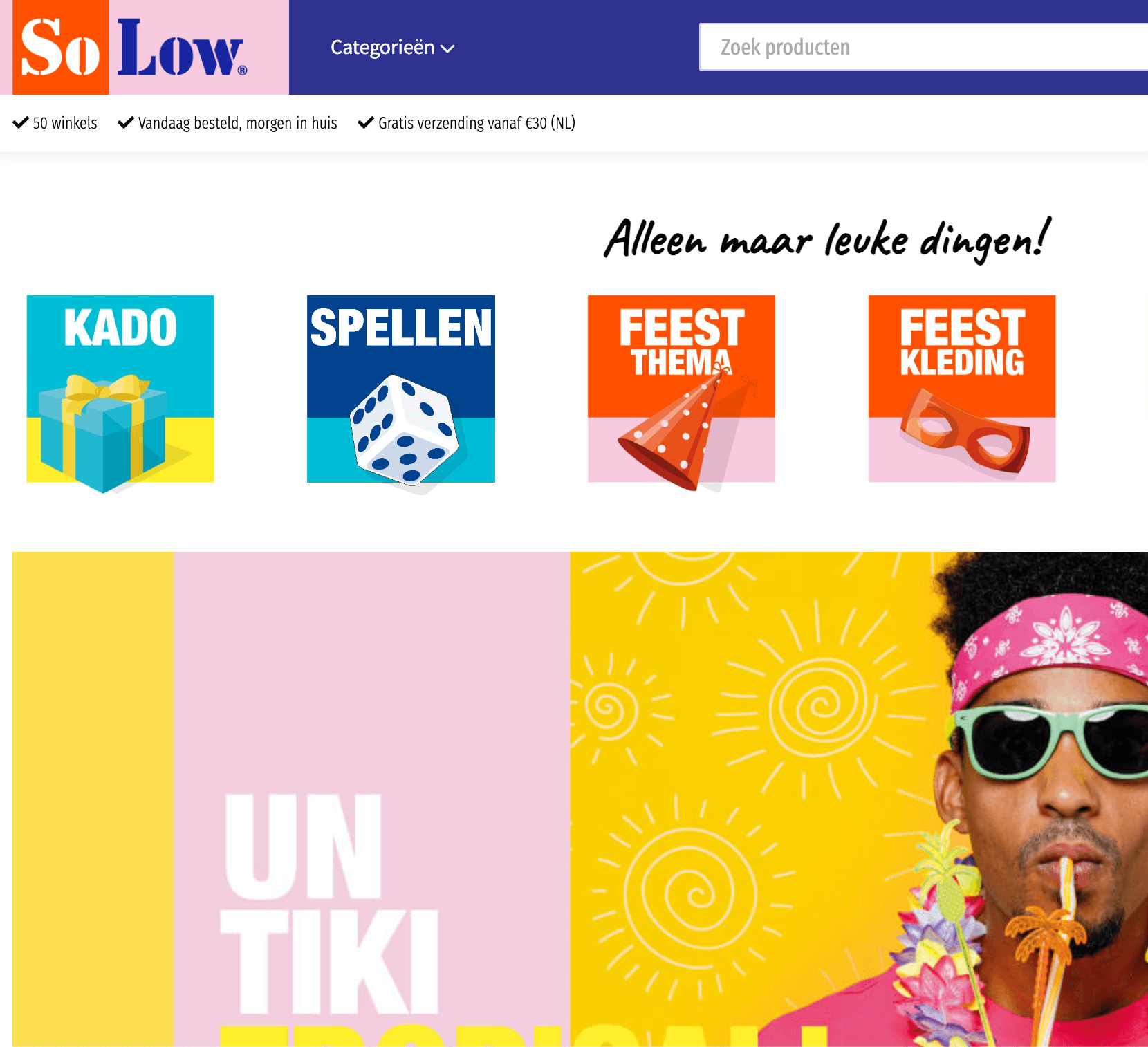This screenshot has width=1148, height=1047.
Task: Open the SPELLEN dice category tile
Action: [401, 389]
